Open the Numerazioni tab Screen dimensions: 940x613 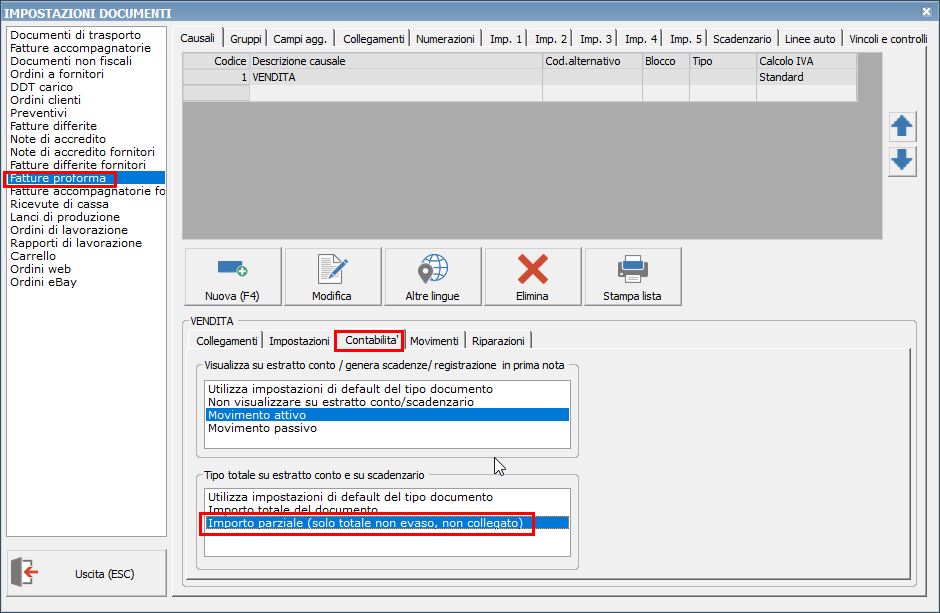[x=445, y=39]
